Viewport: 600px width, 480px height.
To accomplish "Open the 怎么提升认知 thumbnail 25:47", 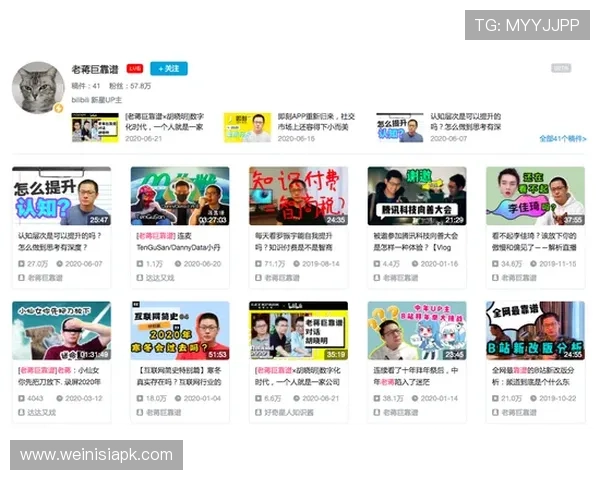I will 62,196.
